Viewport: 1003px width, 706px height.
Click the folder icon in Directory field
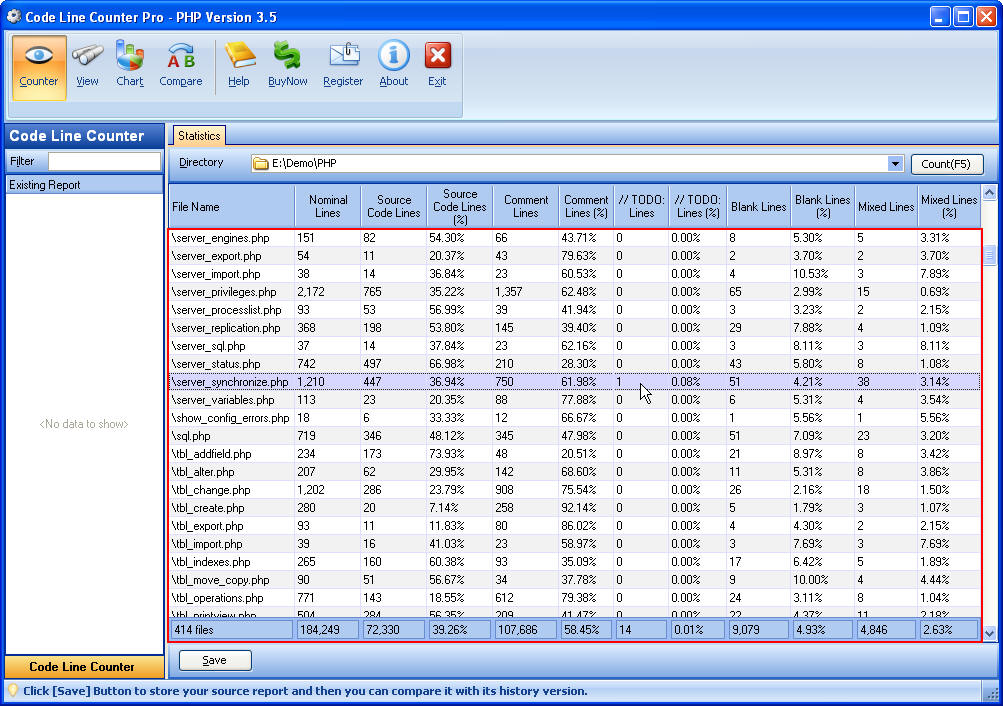tap(260, 163)
